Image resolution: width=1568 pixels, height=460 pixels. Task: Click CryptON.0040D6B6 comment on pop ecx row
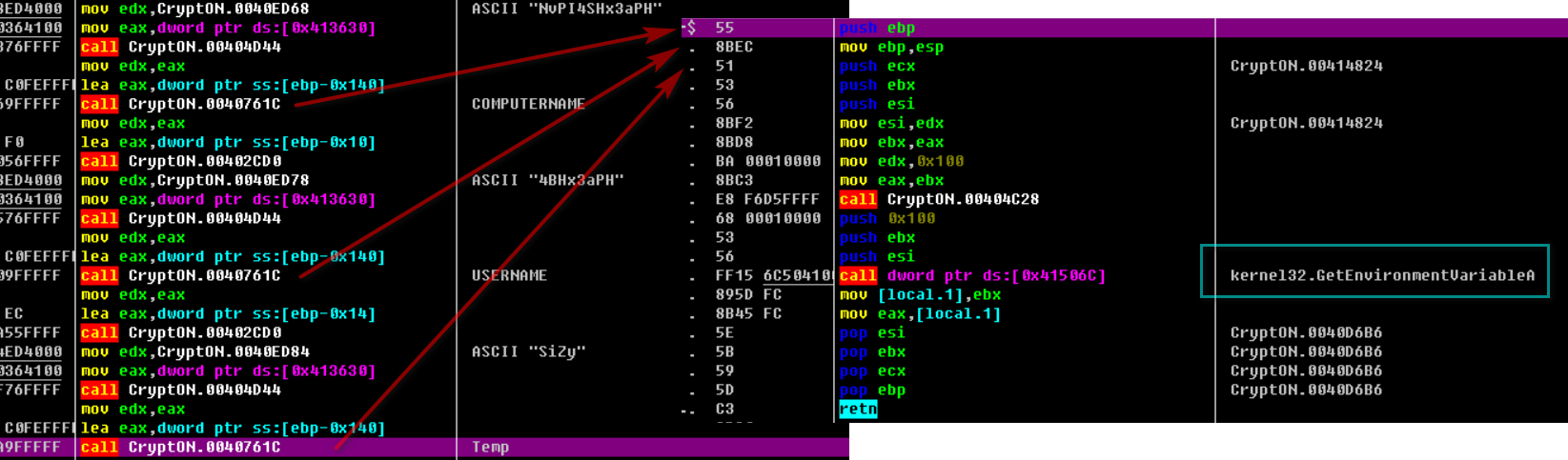coord(1306,370)
